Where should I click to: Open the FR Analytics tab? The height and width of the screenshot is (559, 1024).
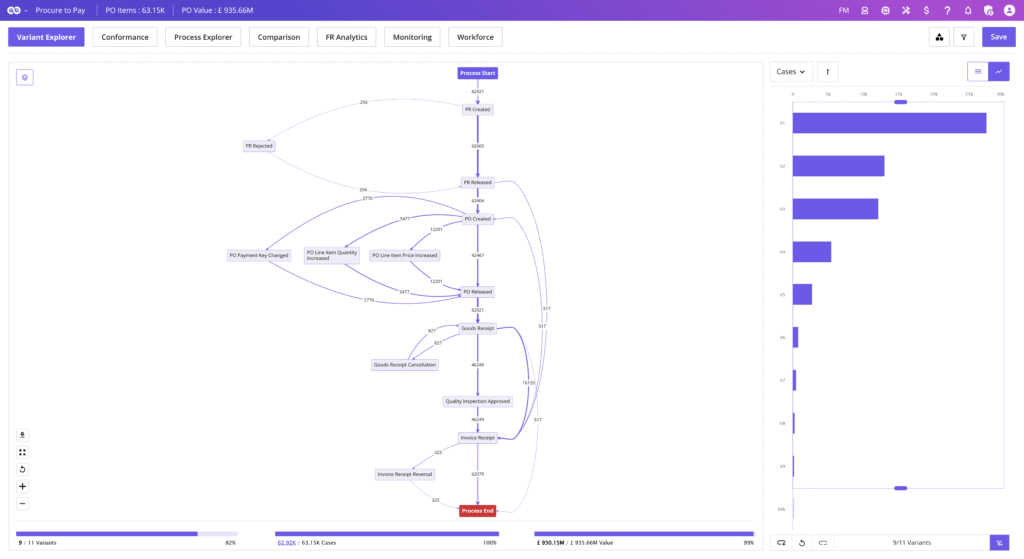(x=346, y=37)
